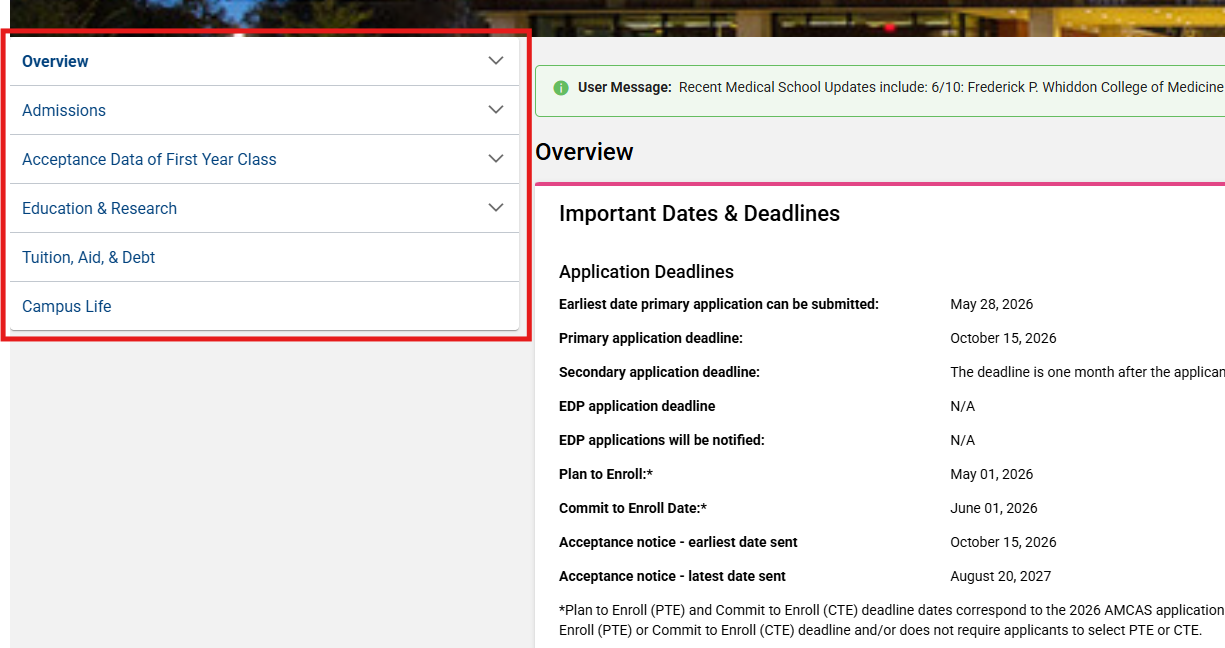
Task: Click the main Overview page heading
Action: [x=584, y=152]
